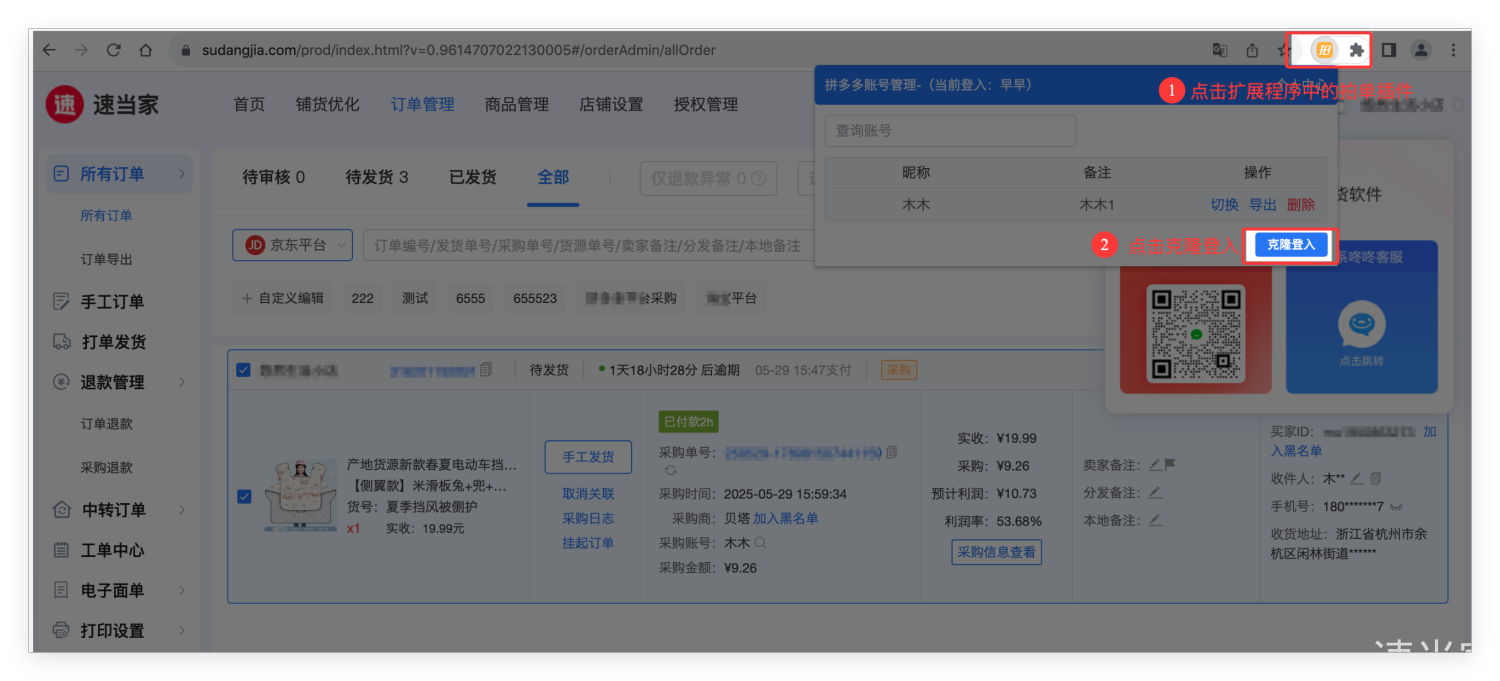Click the eye icon beside the phone number
Screen dimensions: 1500x681
(1396, 506)
